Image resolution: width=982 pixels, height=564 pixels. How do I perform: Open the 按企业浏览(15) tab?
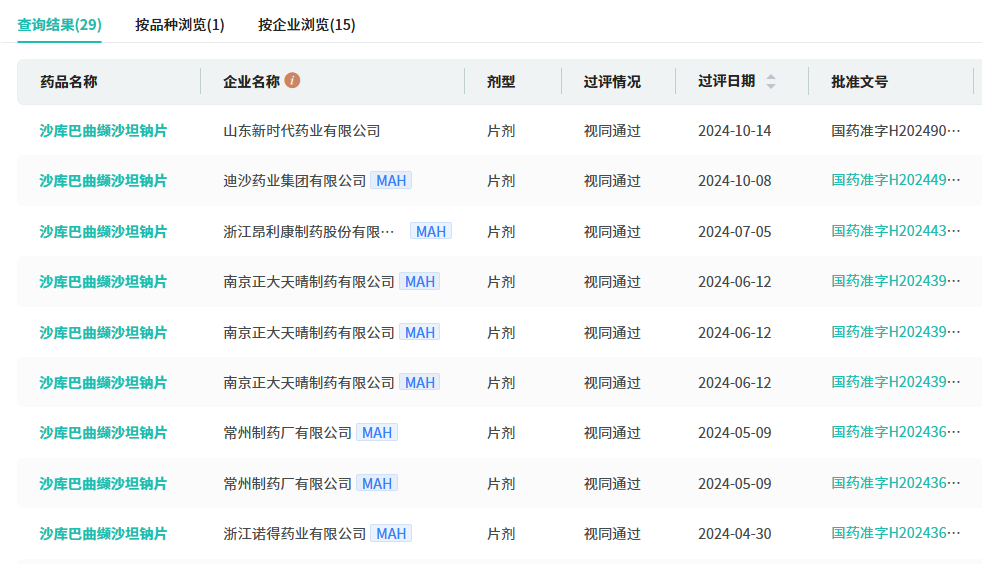[307, 25]
